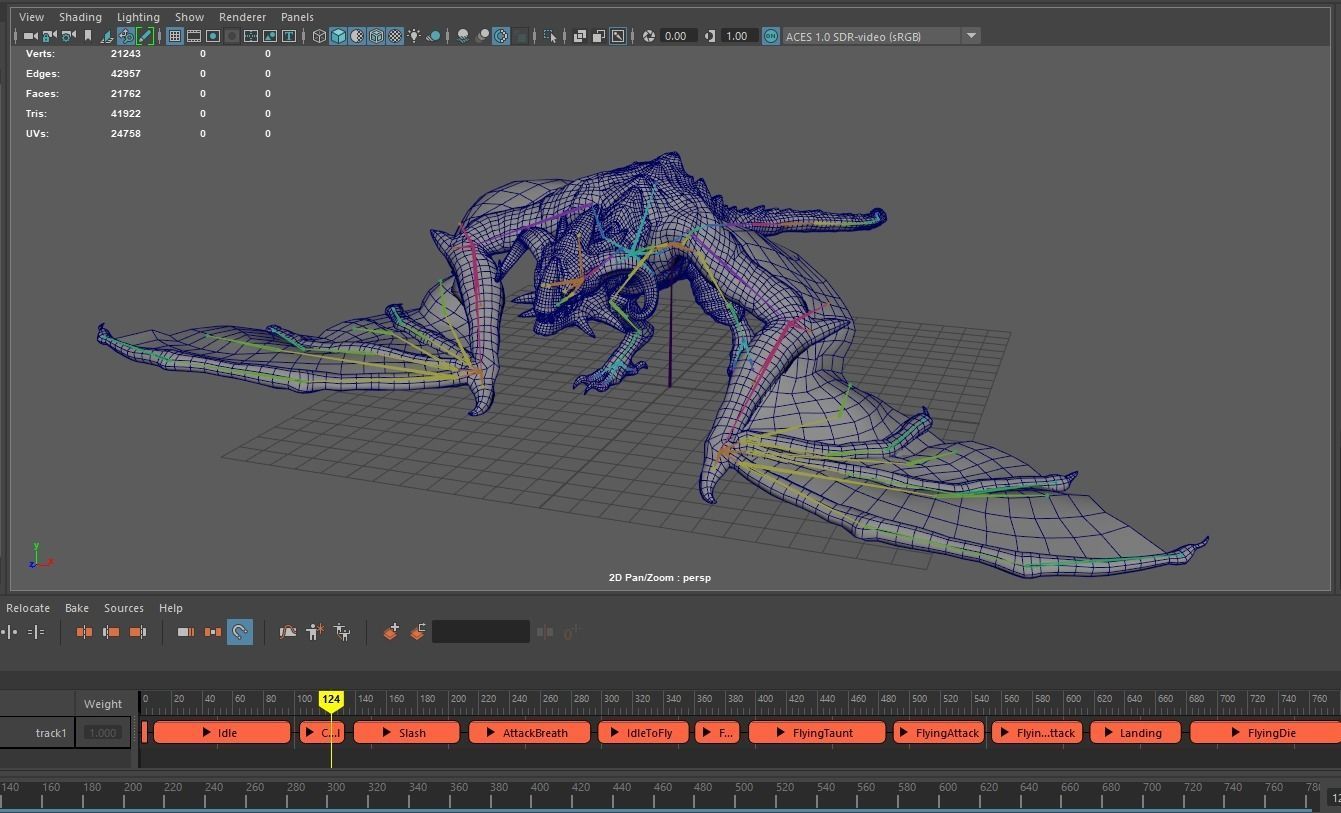Screen dimensions: 1341x813
Task: Click the Gamma value field 1.00
Action: pos(738,36)
